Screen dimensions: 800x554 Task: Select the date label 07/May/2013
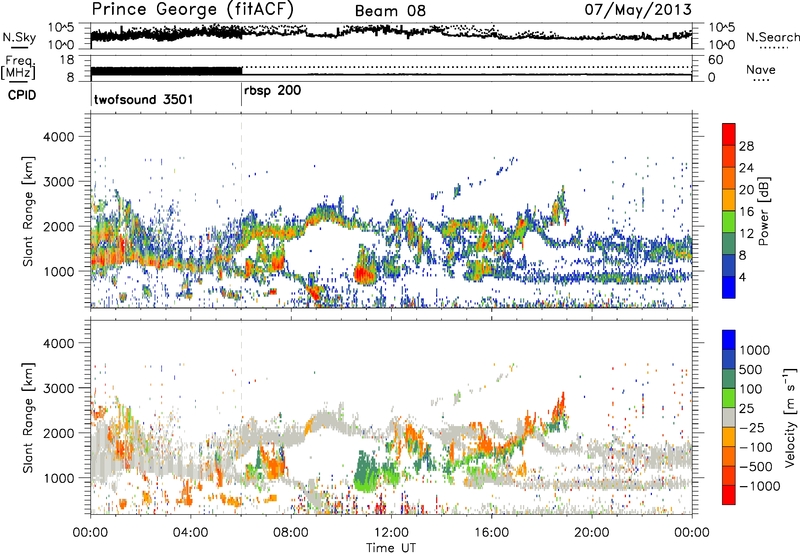coord(647,11)
